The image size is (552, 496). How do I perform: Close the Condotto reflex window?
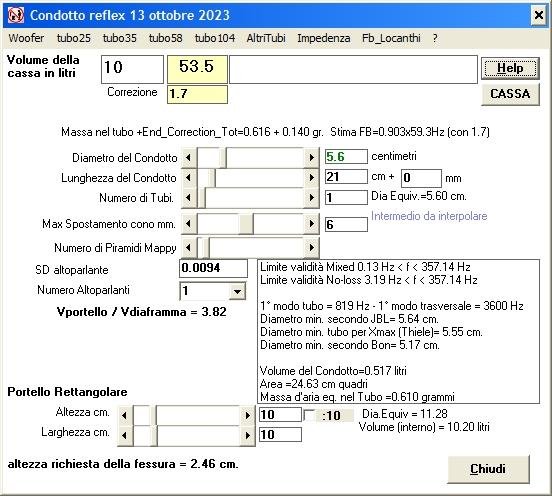click(x=539, y=15)
